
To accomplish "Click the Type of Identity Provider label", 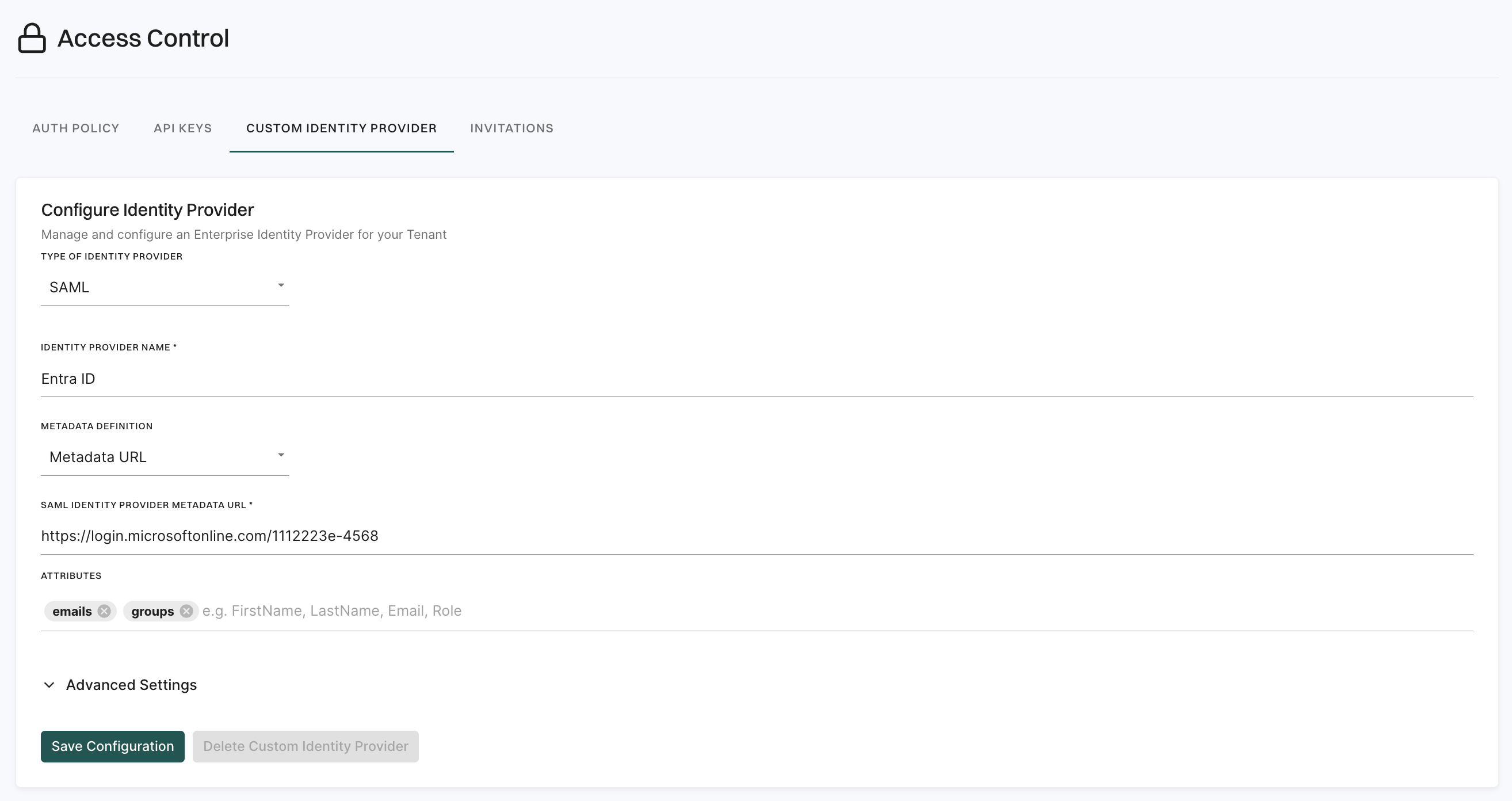I will [112, 257].
